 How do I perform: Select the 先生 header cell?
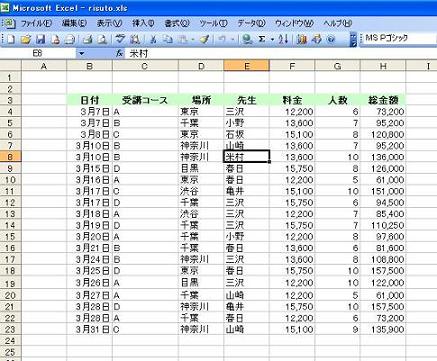click(x=247, y=100)
